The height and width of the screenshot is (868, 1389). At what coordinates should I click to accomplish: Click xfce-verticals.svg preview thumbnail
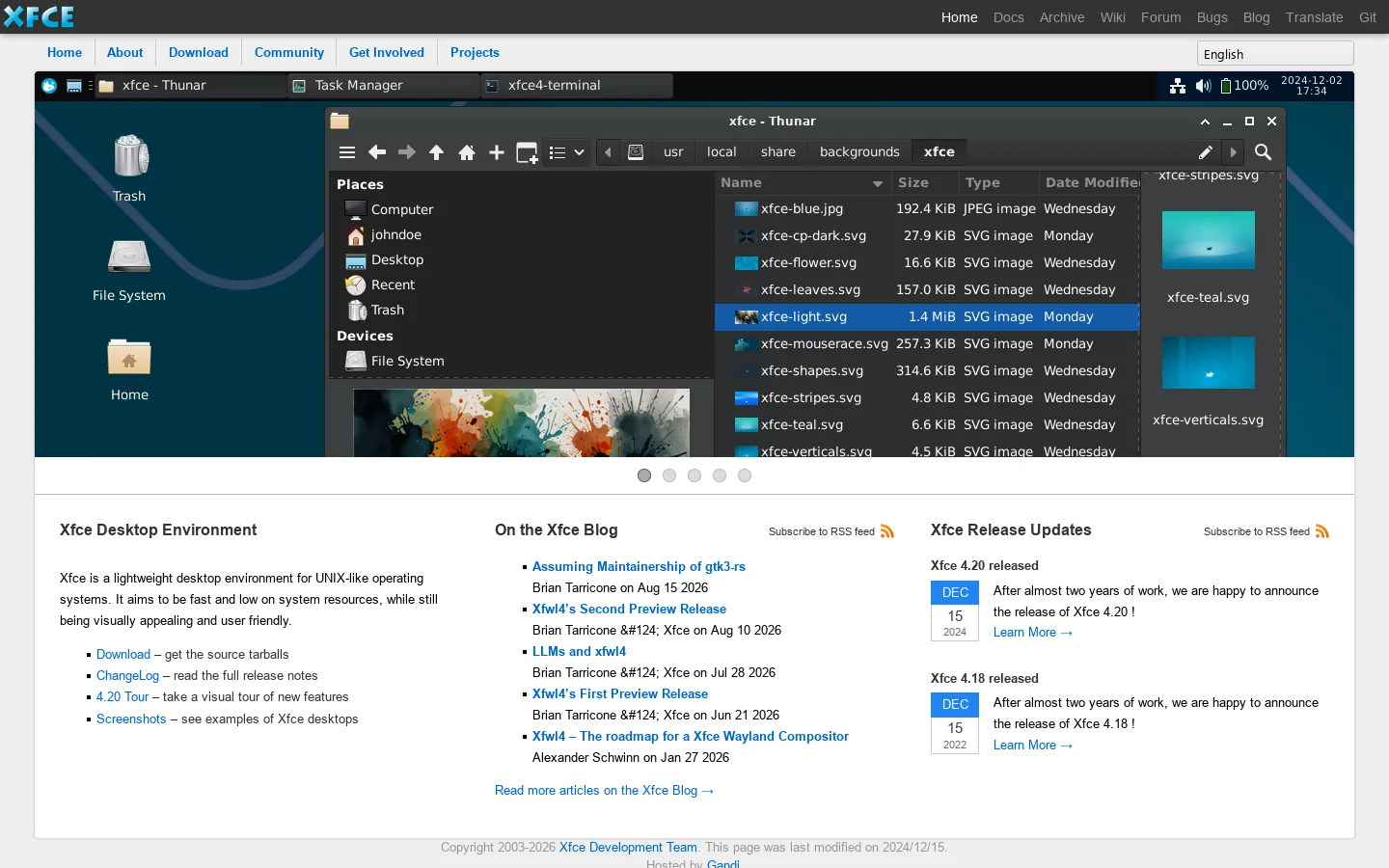coord(1209,363)
